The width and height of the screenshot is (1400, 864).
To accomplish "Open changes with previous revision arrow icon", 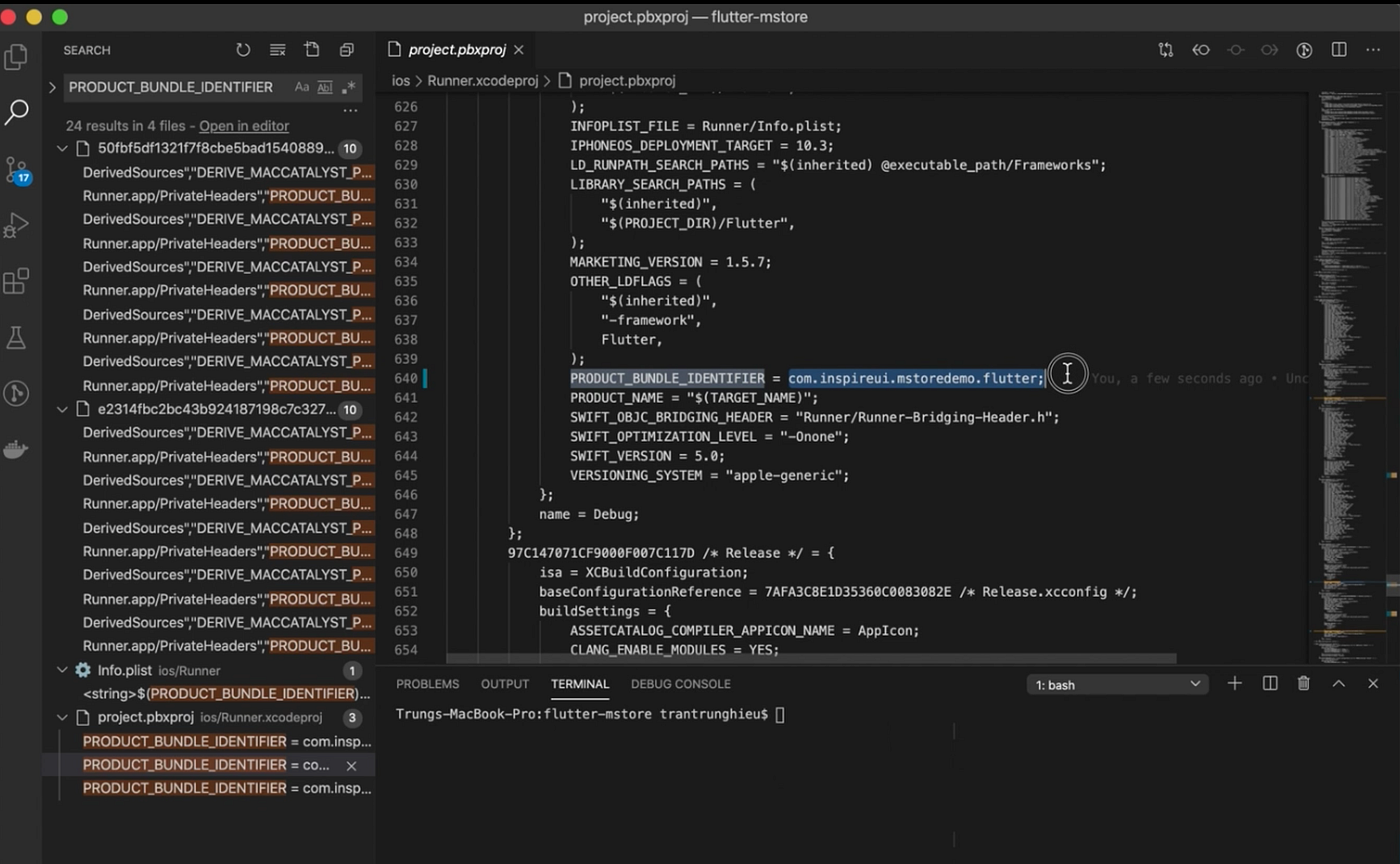I will coord(1201,50).
